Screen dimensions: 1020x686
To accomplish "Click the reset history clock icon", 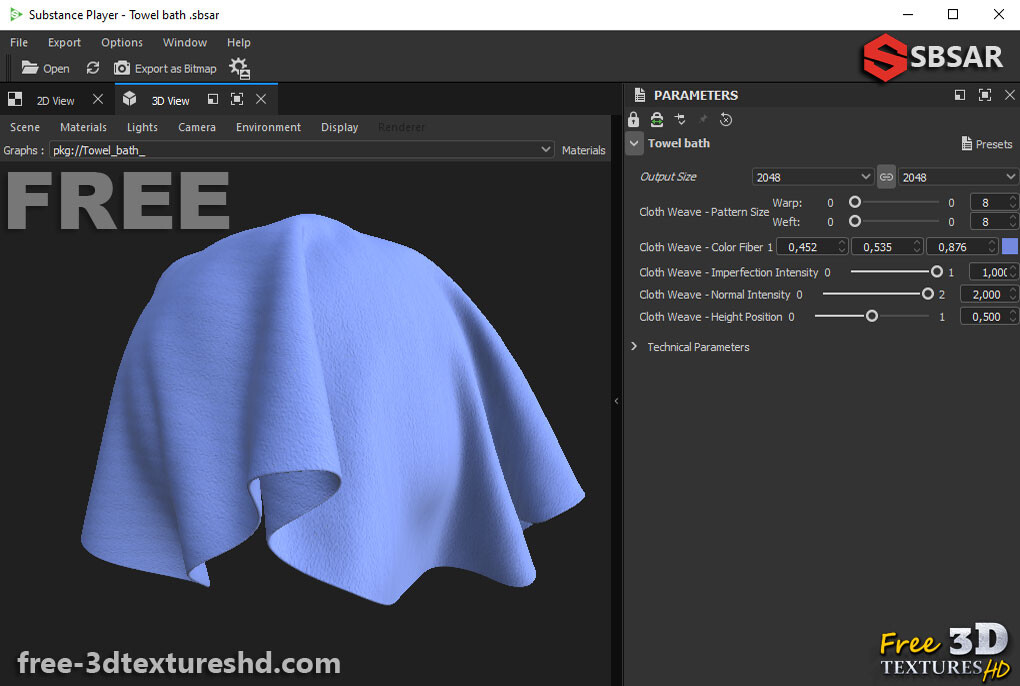I will 726,120.
